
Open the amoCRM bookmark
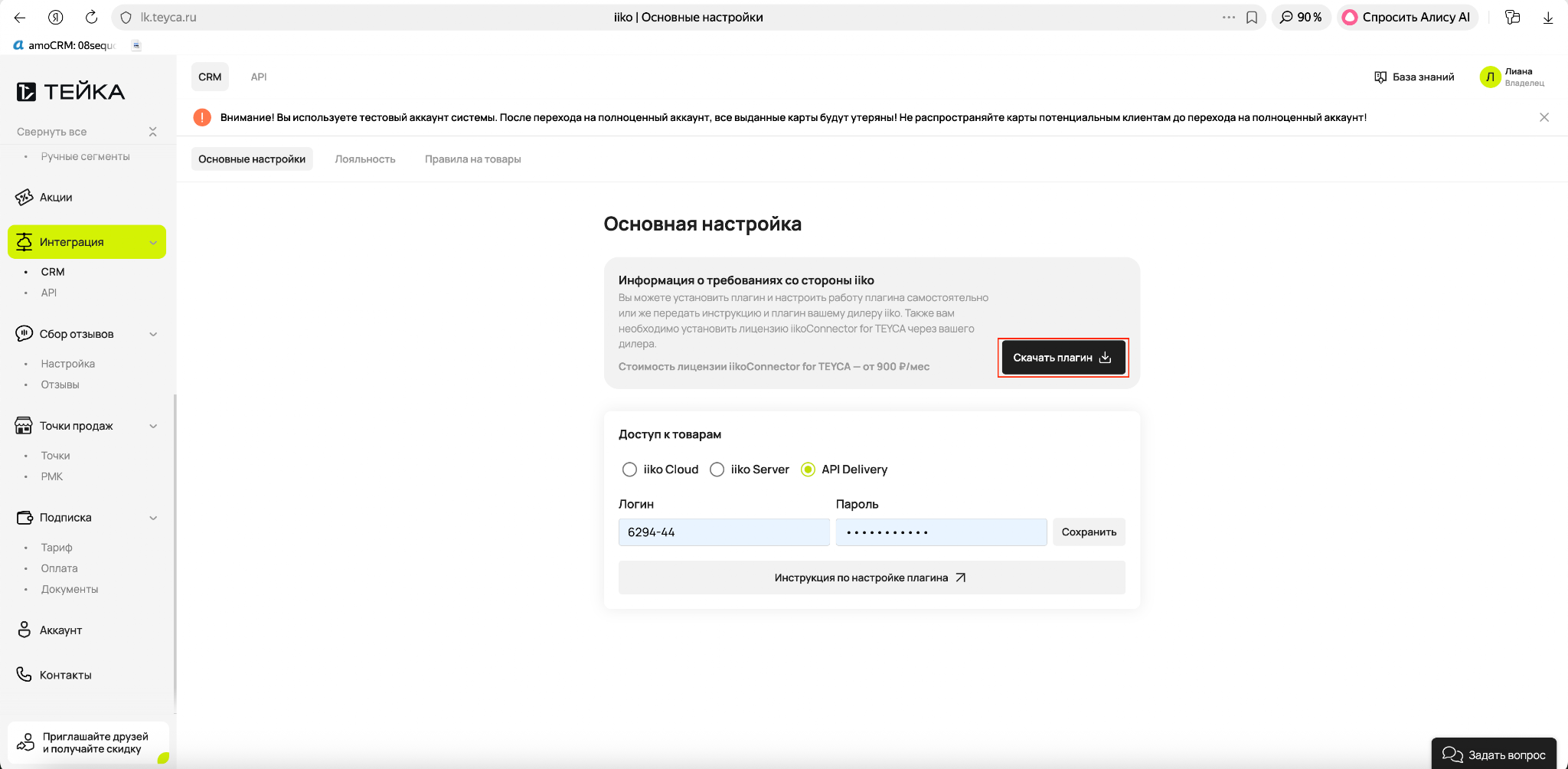(64, 45)
